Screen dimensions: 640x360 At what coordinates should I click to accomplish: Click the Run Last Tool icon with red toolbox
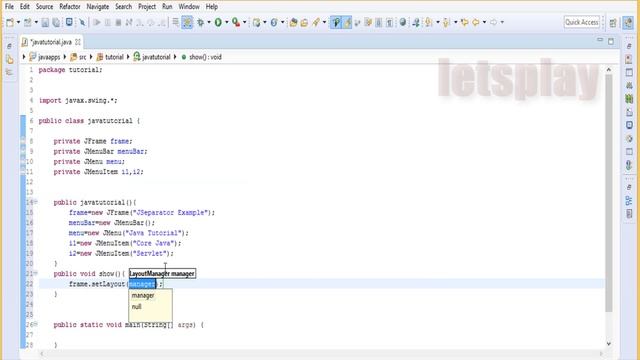click(236, 22)
